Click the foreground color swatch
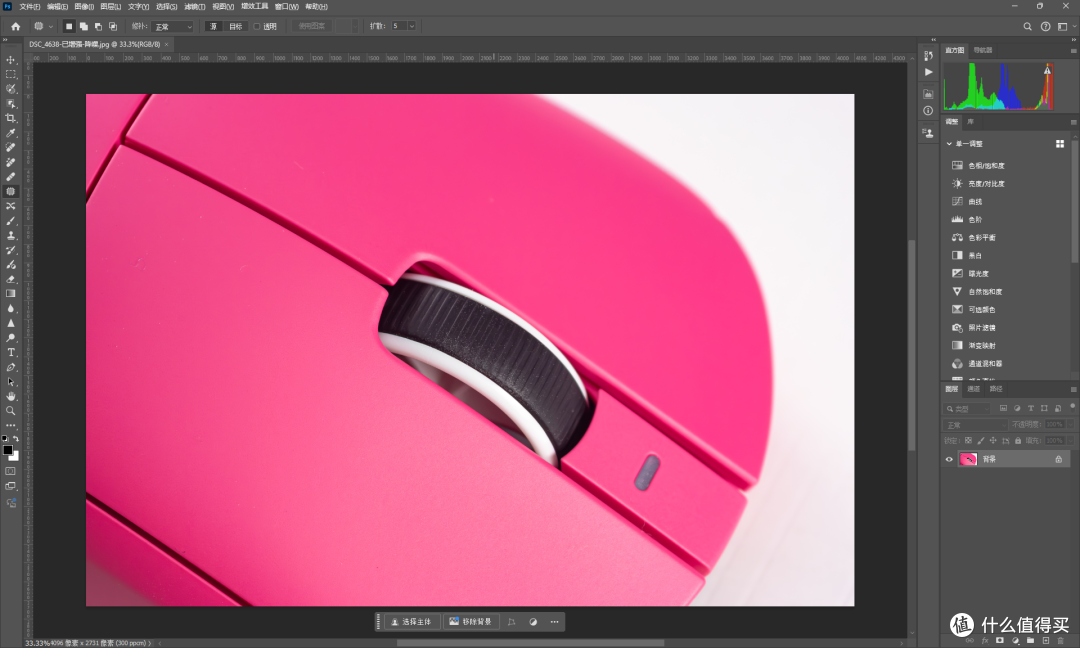1080x648 pixels. click(8, 450)
